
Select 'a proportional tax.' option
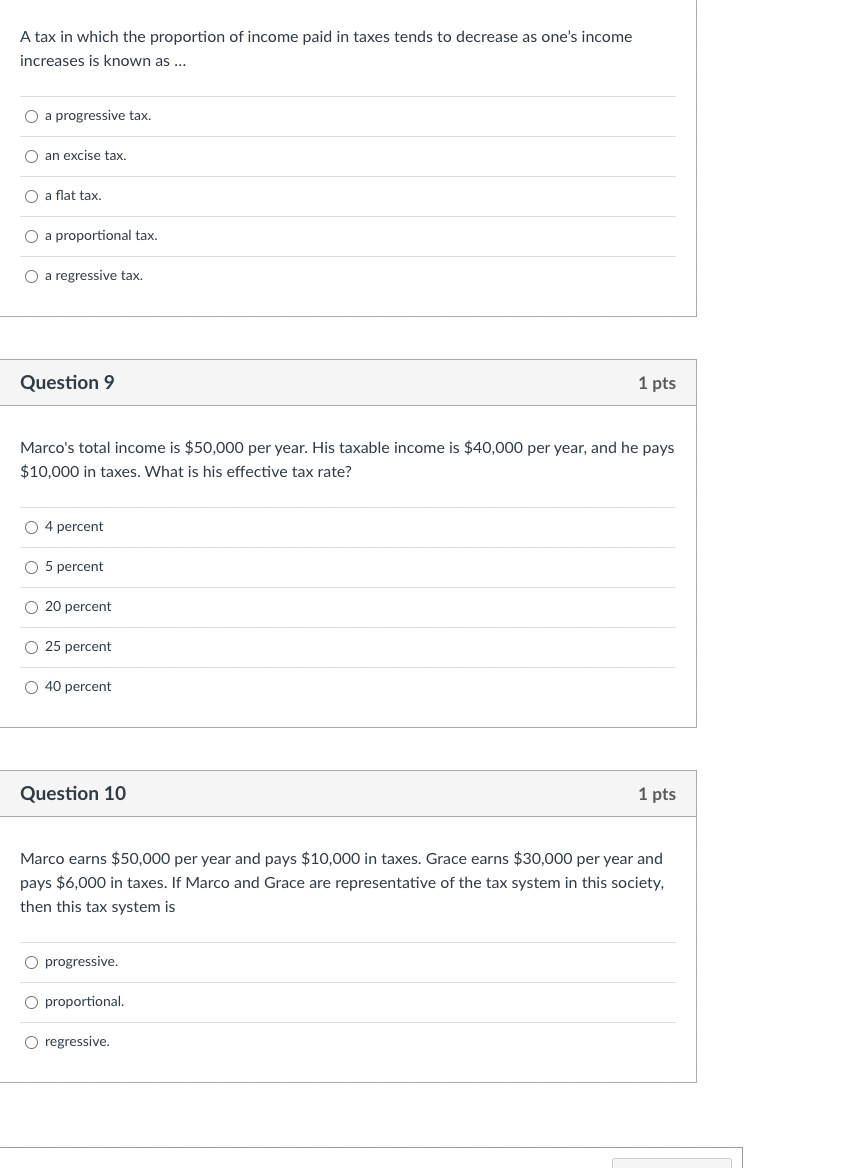click(31, 236)
